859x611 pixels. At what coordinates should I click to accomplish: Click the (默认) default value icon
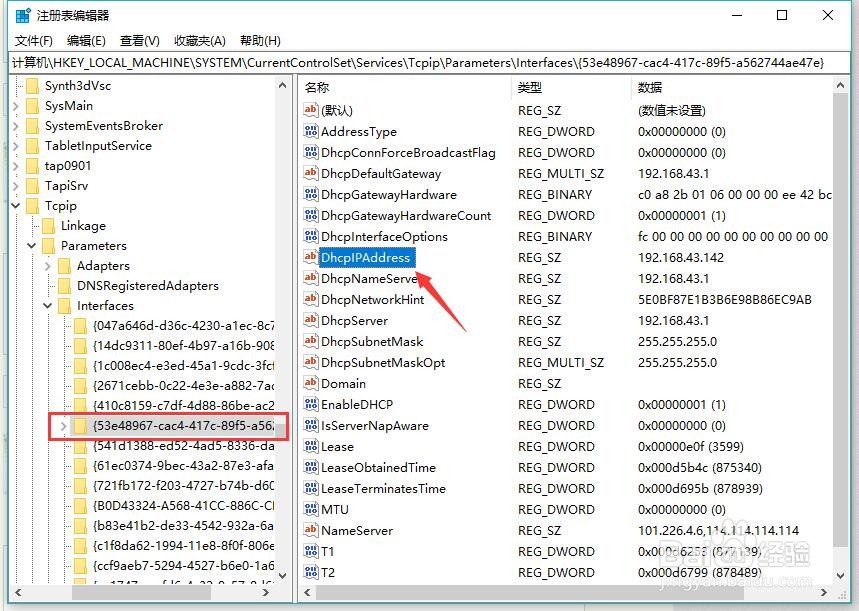coord(311,110)
